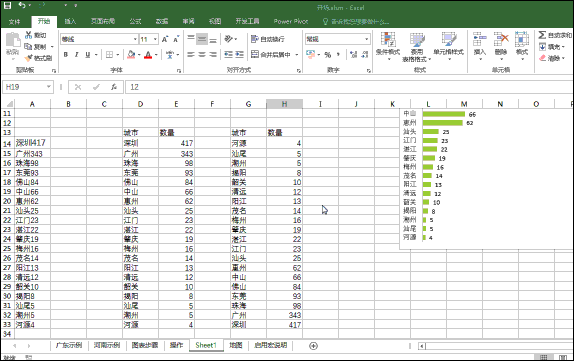Image resolution: width=574 pixels, height=361 pixels.
Task: Toggle Underline formatting
Action: click(x=87, y=55)
